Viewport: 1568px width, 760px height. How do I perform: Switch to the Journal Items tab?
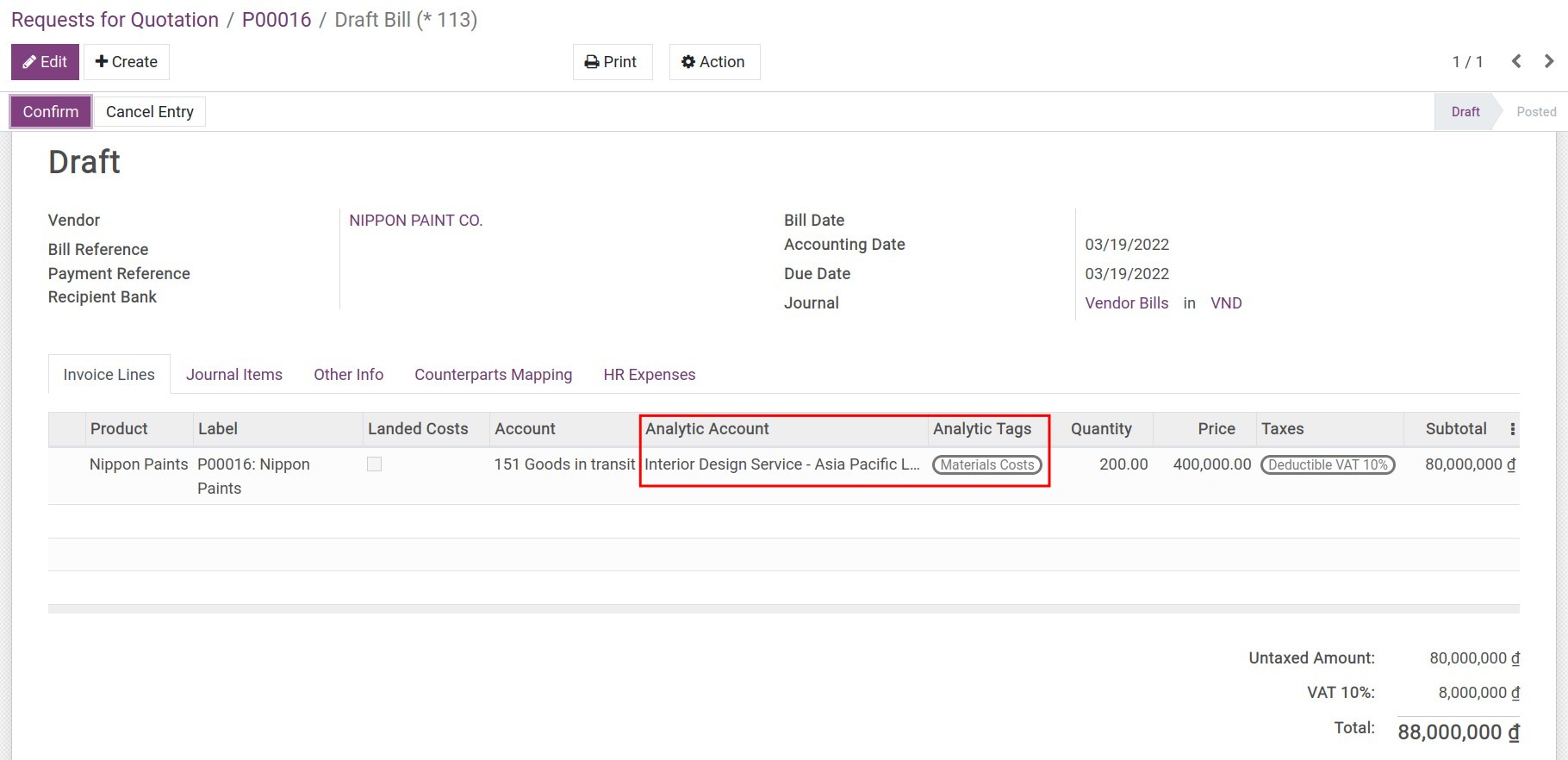coord(234,375)
